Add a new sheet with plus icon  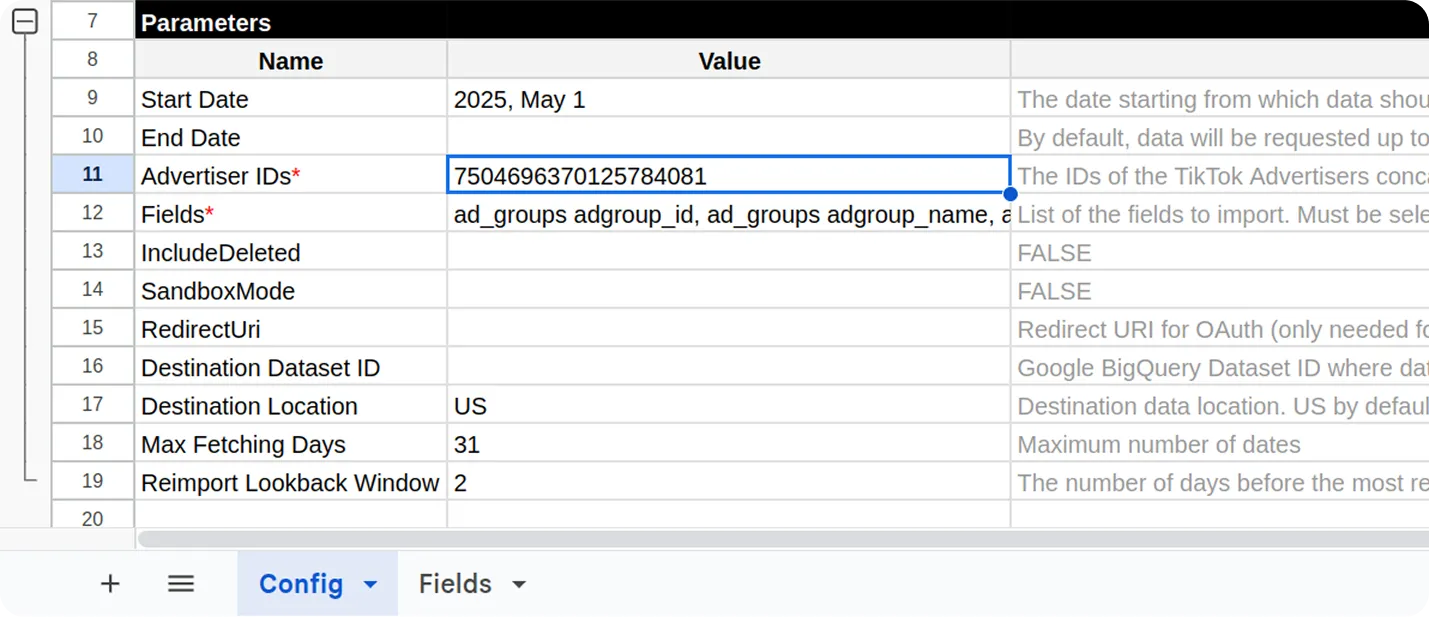click(110, 584)
